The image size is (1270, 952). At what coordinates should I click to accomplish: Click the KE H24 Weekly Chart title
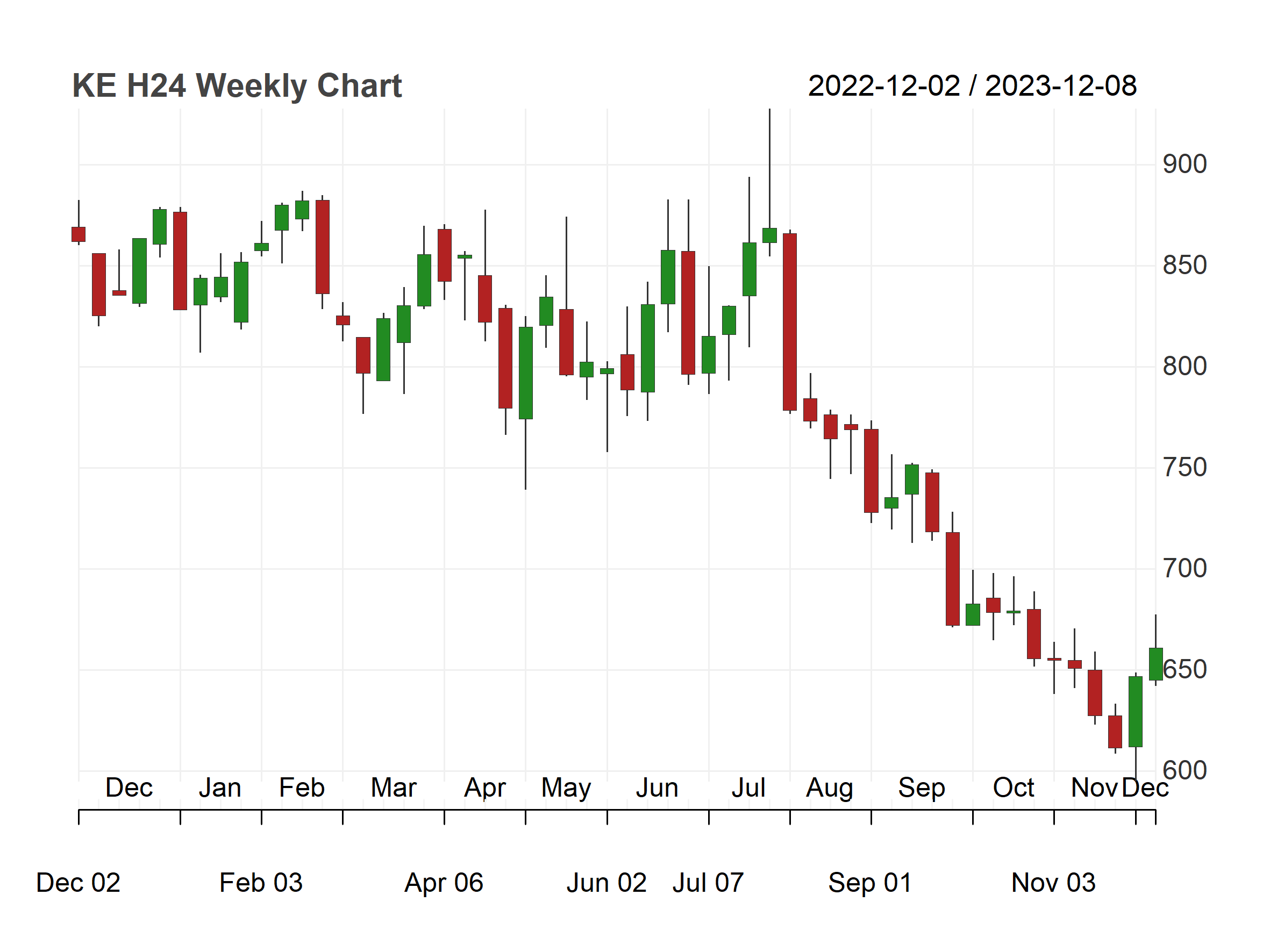(237, 86)
